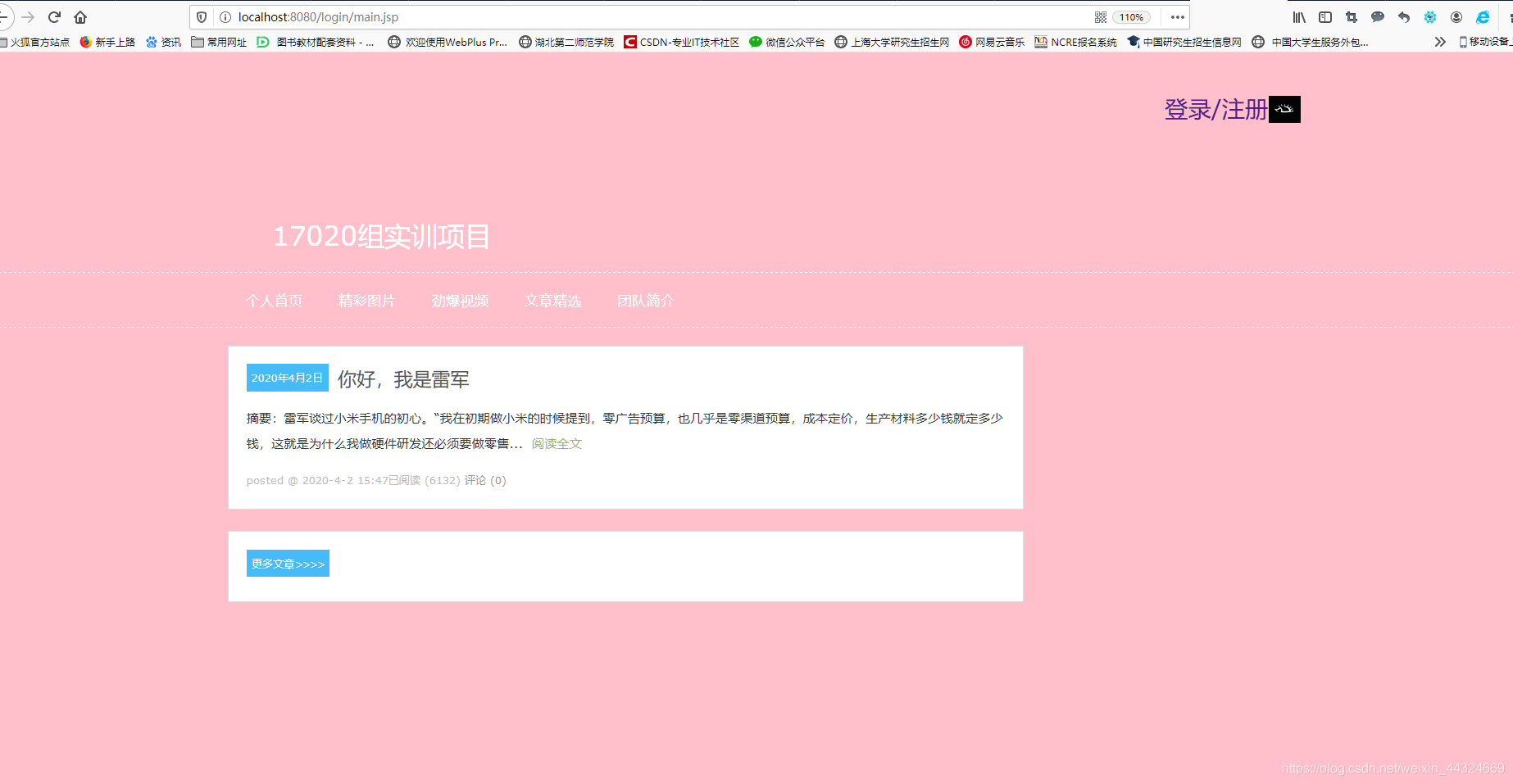Open the 移动设备 bookmarks folder
The image size is (1513, 784).
[x=1485, y=42]
